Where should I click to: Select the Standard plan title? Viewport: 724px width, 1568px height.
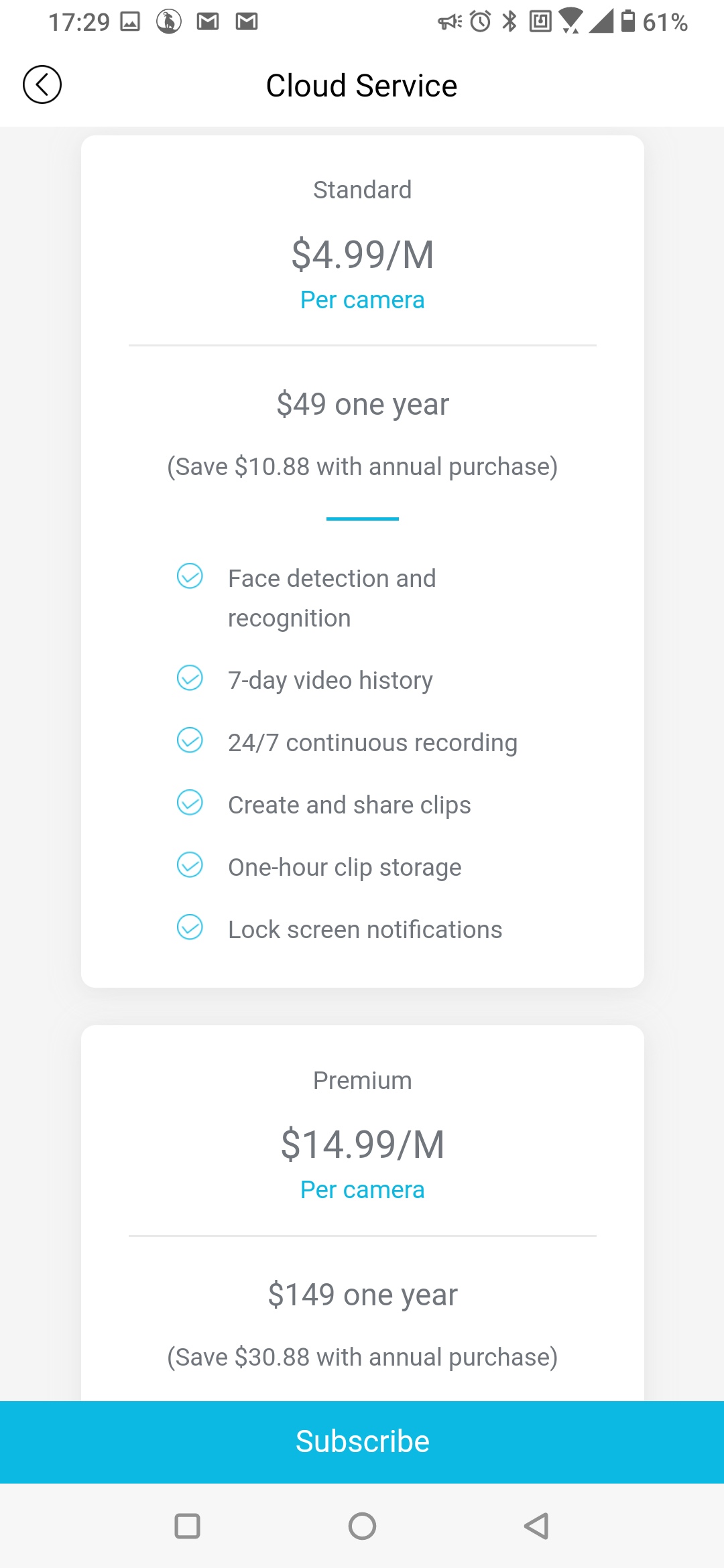pos(362,190)
